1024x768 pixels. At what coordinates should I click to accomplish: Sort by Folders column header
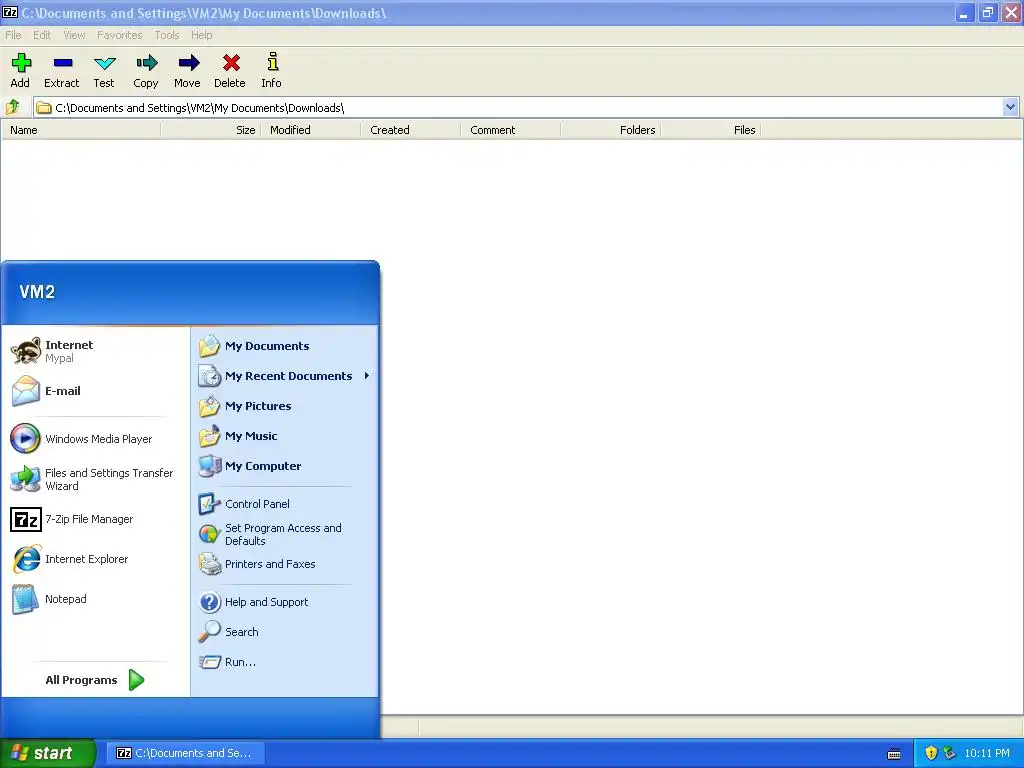(x=610, y=130)
